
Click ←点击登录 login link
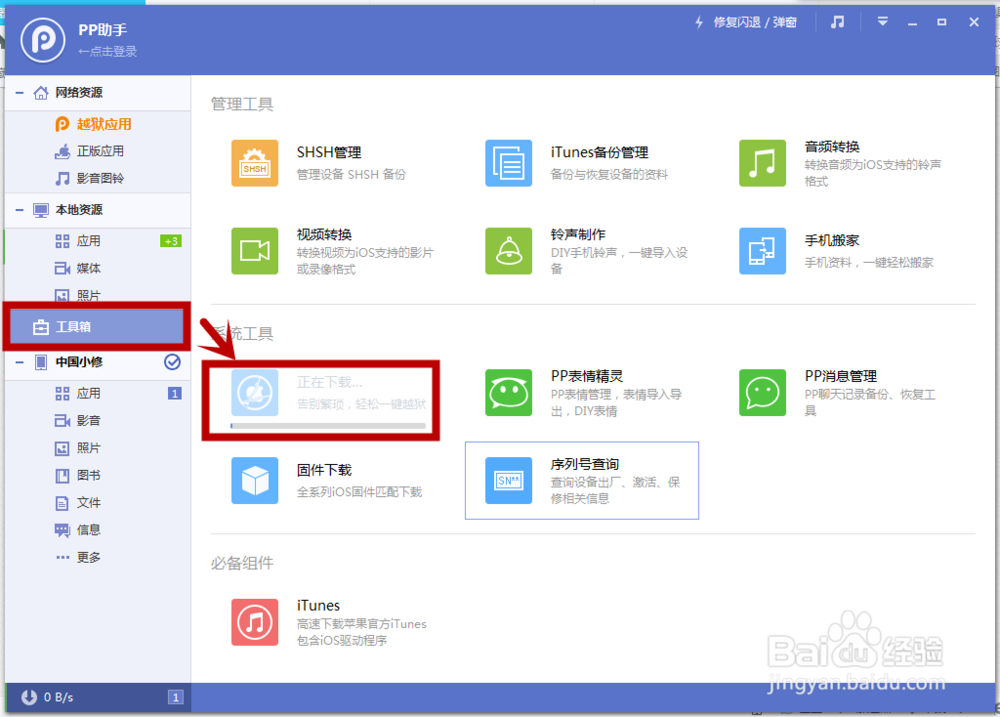[x=107, y=52]
